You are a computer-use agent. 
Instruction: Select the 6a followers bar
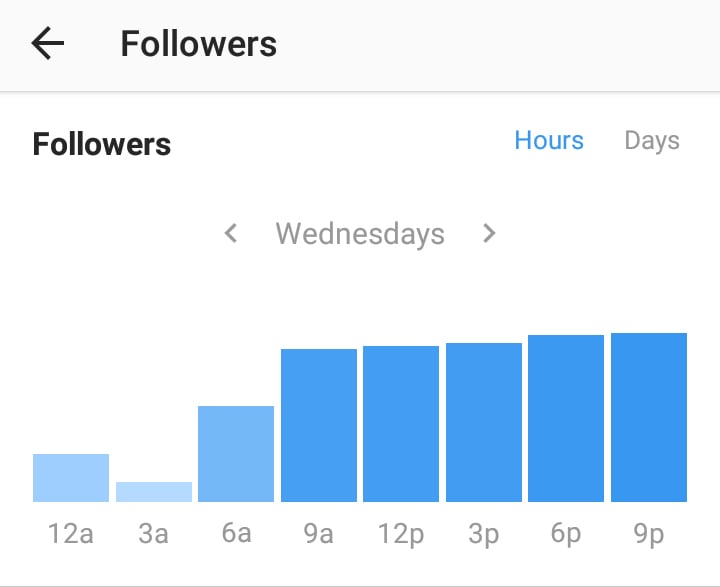pyautogui.click(x=236, y=454)
